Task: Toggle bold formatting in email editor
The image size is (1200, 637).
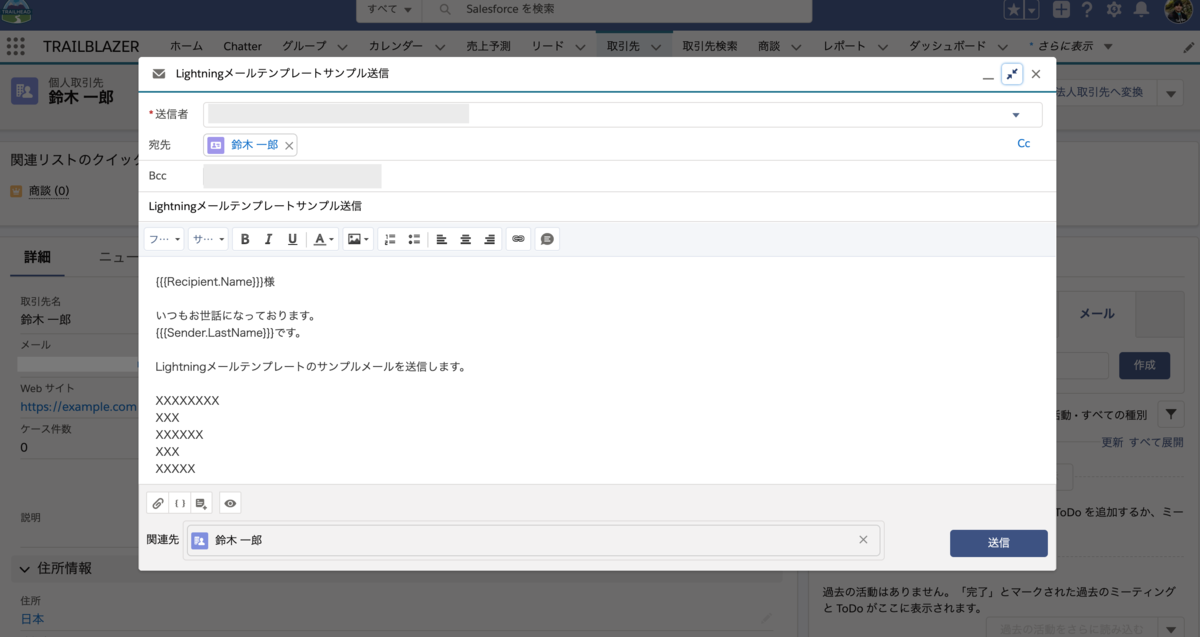Action: point(245,239)
